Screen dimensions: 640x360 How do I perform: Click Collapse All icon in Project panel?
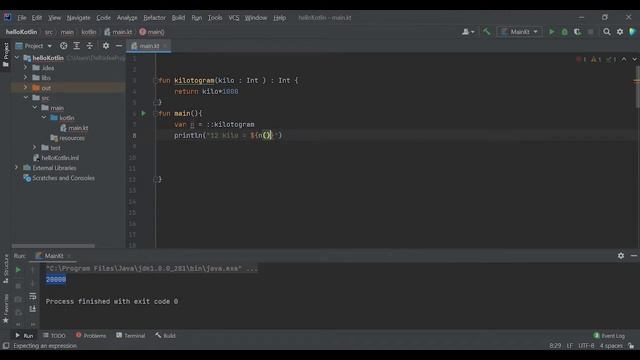point(89,46)
